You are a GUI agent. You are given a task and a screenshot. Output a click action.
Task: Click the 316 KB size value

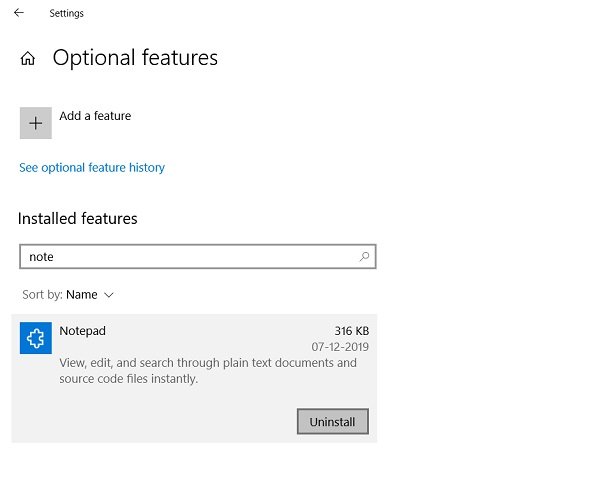click(x=351, y=331)
